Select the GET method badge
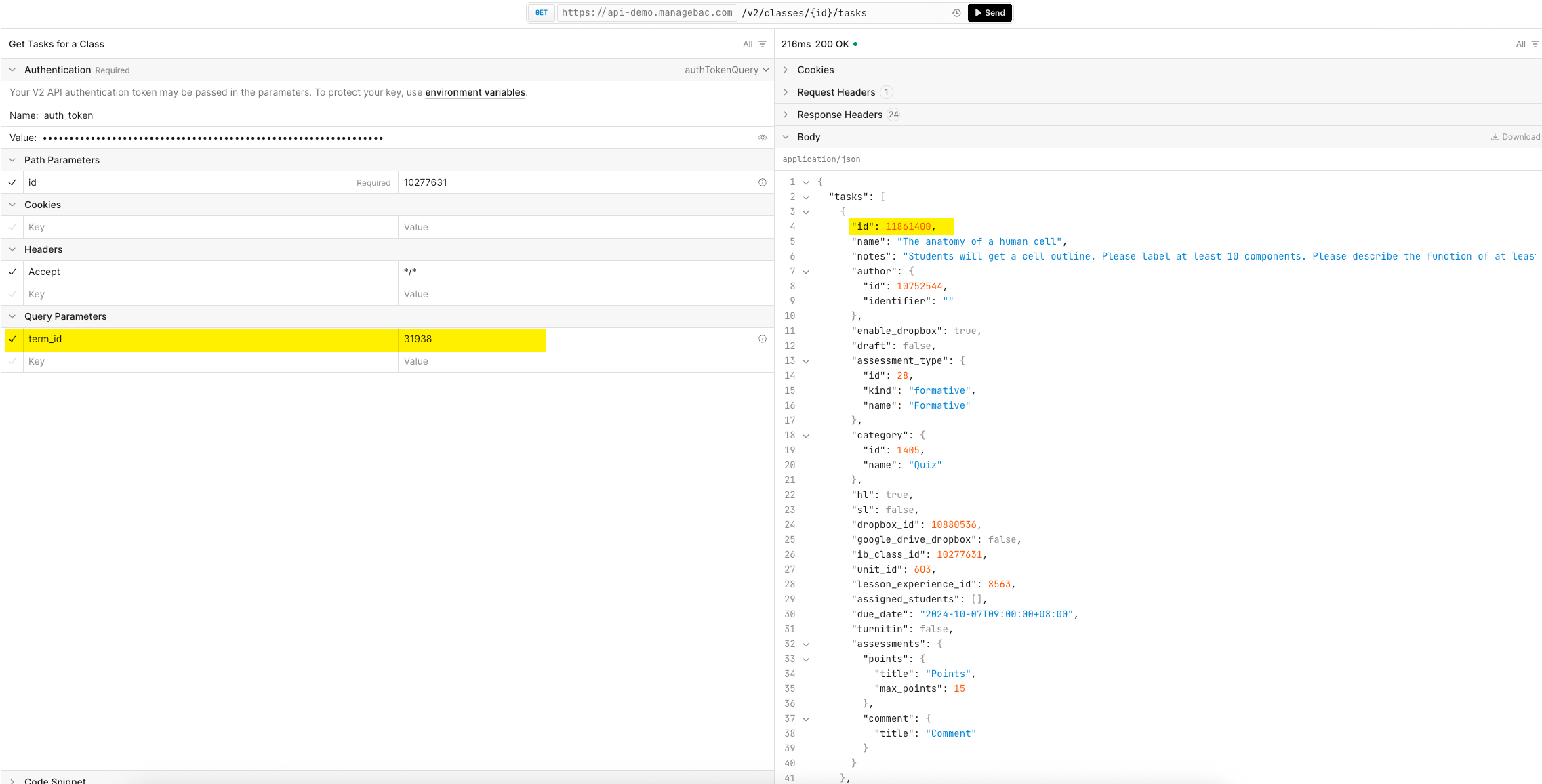This screenshot has height=784, width=1542. (x=541, y=13)
